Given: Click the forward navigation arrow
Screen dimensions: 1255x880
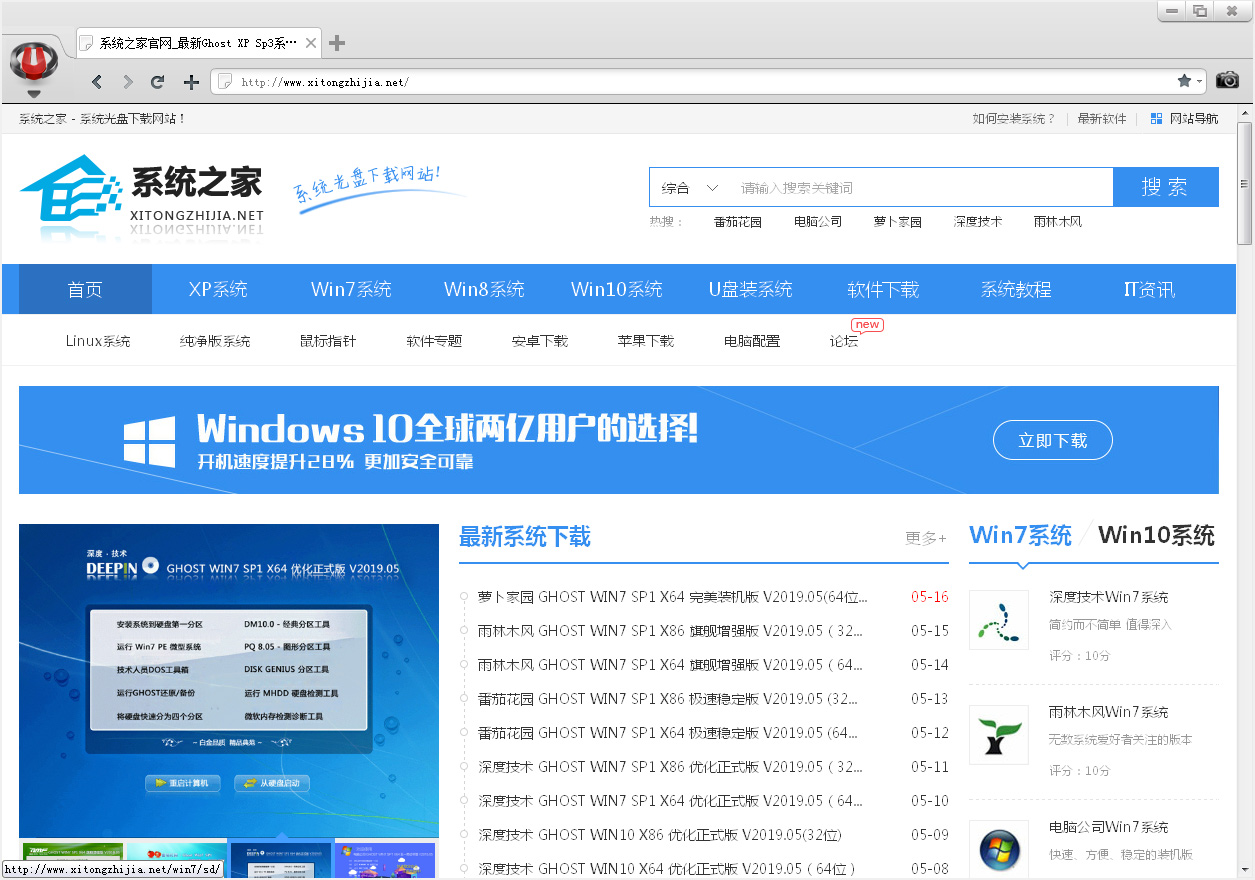Looking at the screenshot, I should click(x=127, y=82).
